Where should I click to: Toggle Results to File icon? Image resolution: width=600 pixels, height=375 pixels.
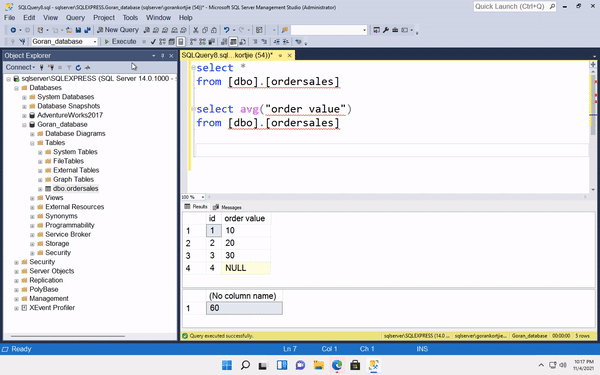click(x=243, y=41)
